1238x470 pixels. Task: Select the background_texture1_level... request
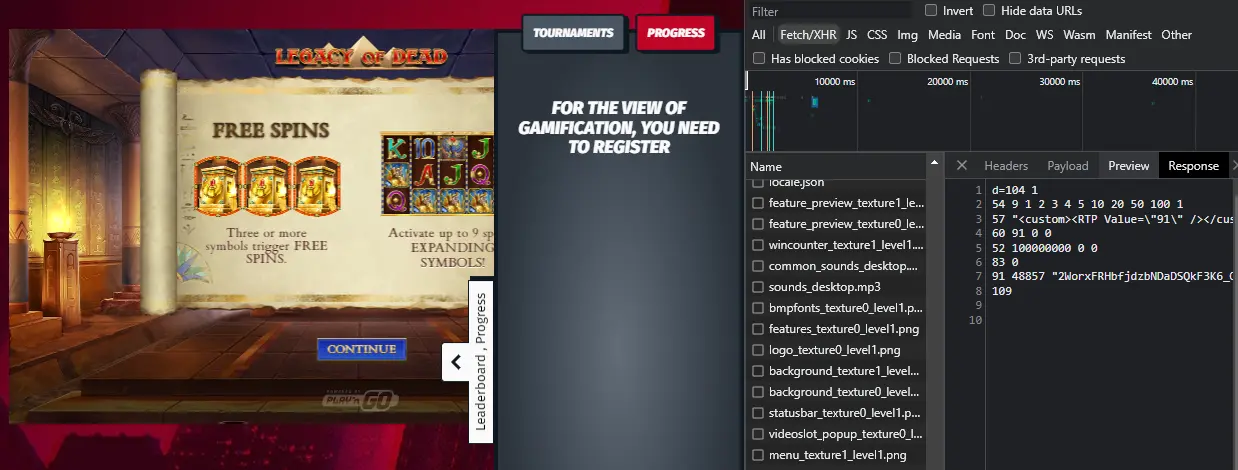point(836,371)
